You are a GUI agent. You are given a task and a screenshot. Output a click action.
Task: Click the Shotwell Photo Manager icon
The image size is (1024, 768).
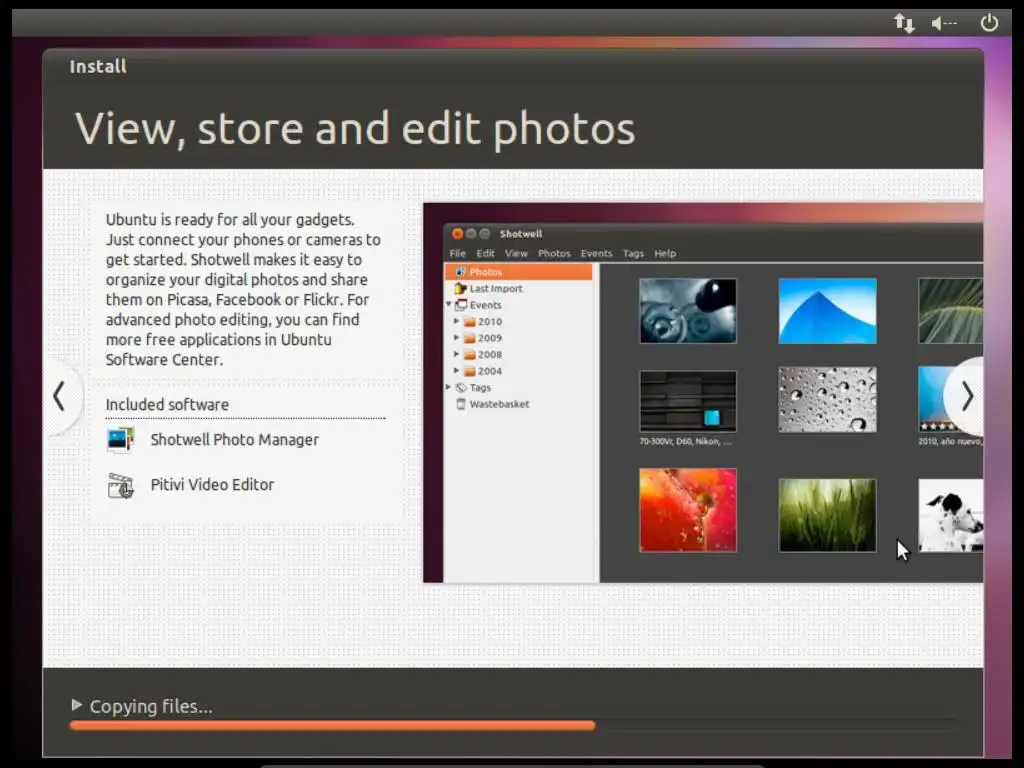(121, 440)
